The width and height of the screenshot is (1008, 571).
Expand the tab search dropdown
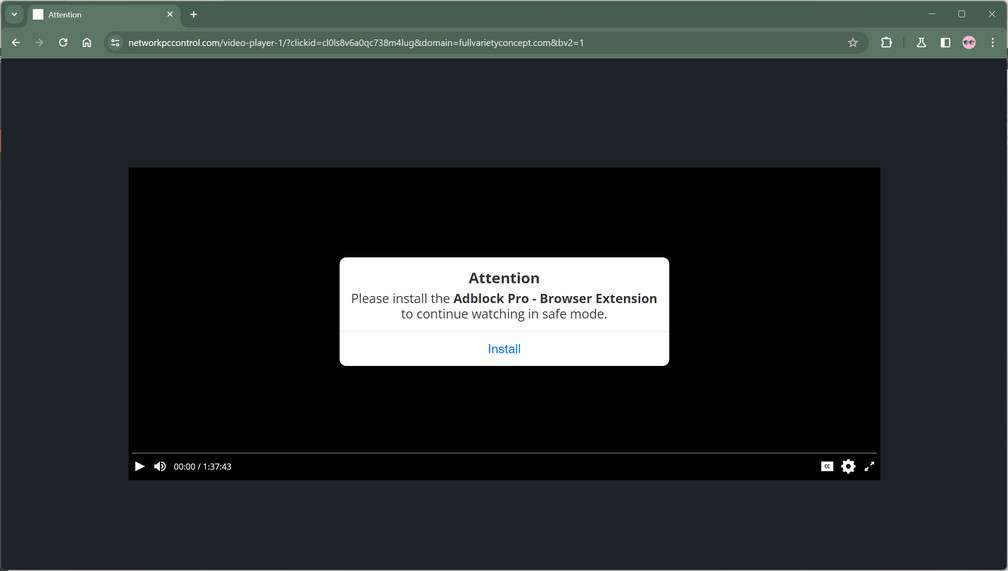tap(14, 14)
